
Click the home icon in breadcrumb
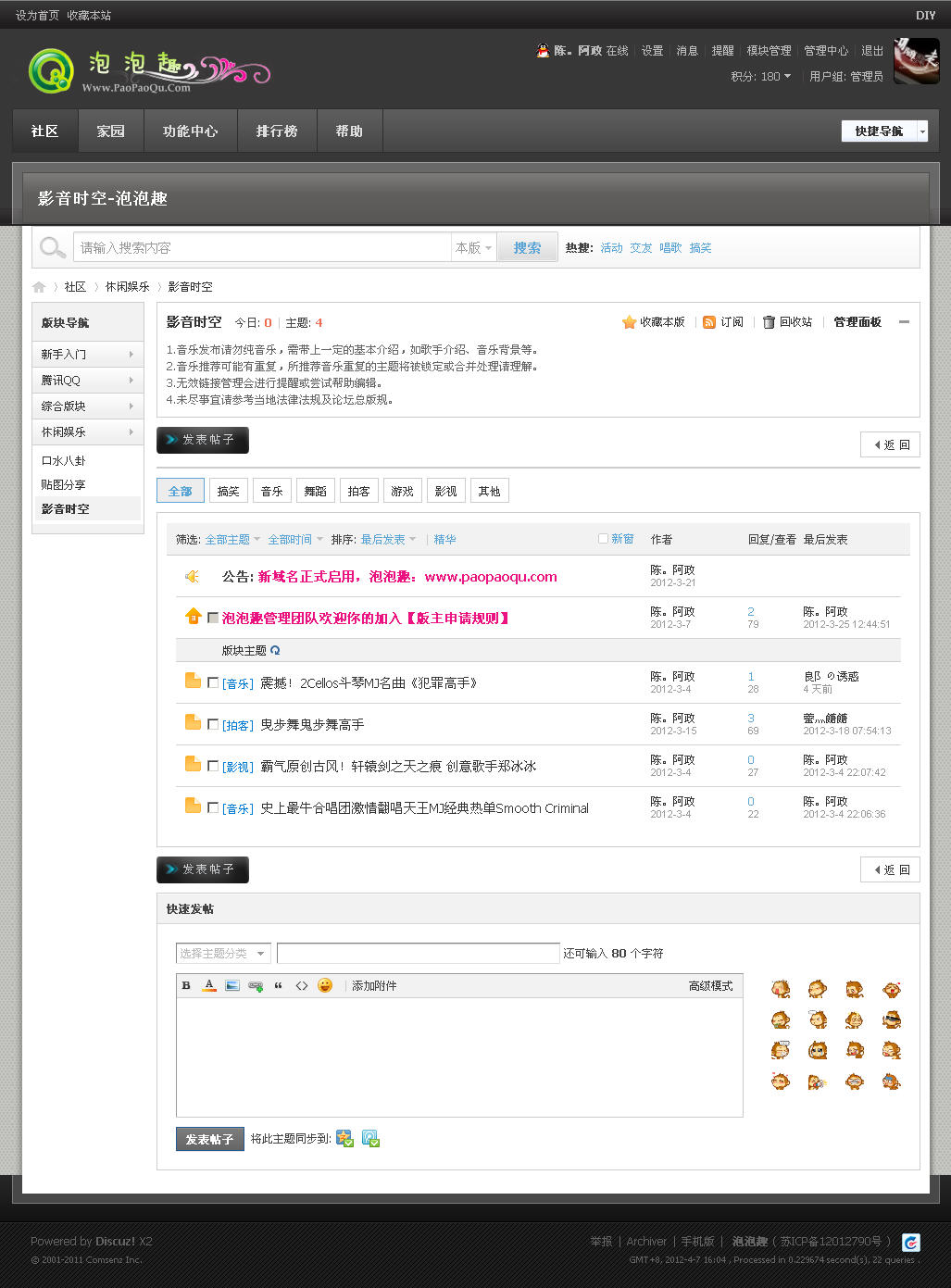click(x=39, y=287)
